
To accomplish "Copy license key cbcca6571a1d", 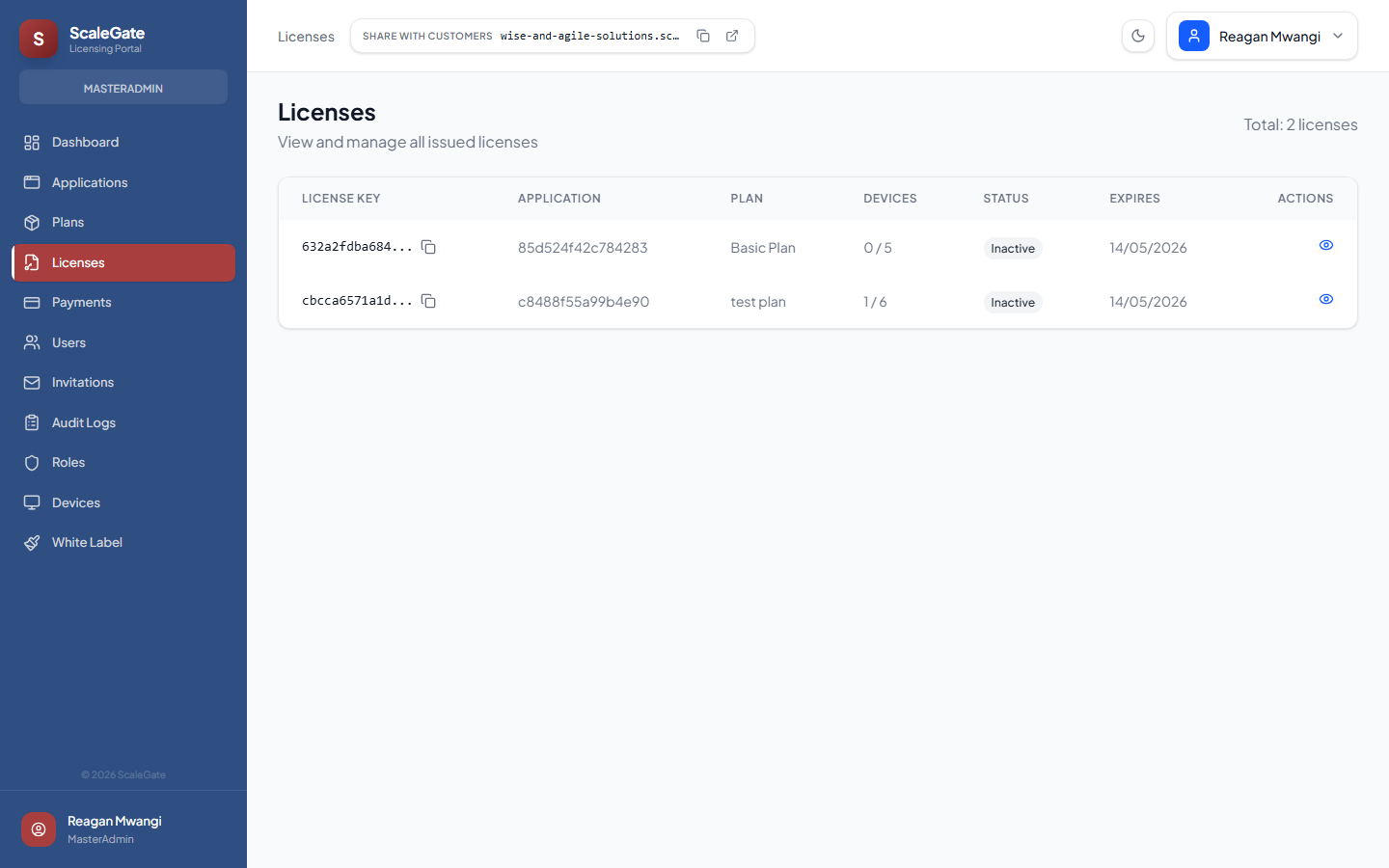I will click(428, 301).
